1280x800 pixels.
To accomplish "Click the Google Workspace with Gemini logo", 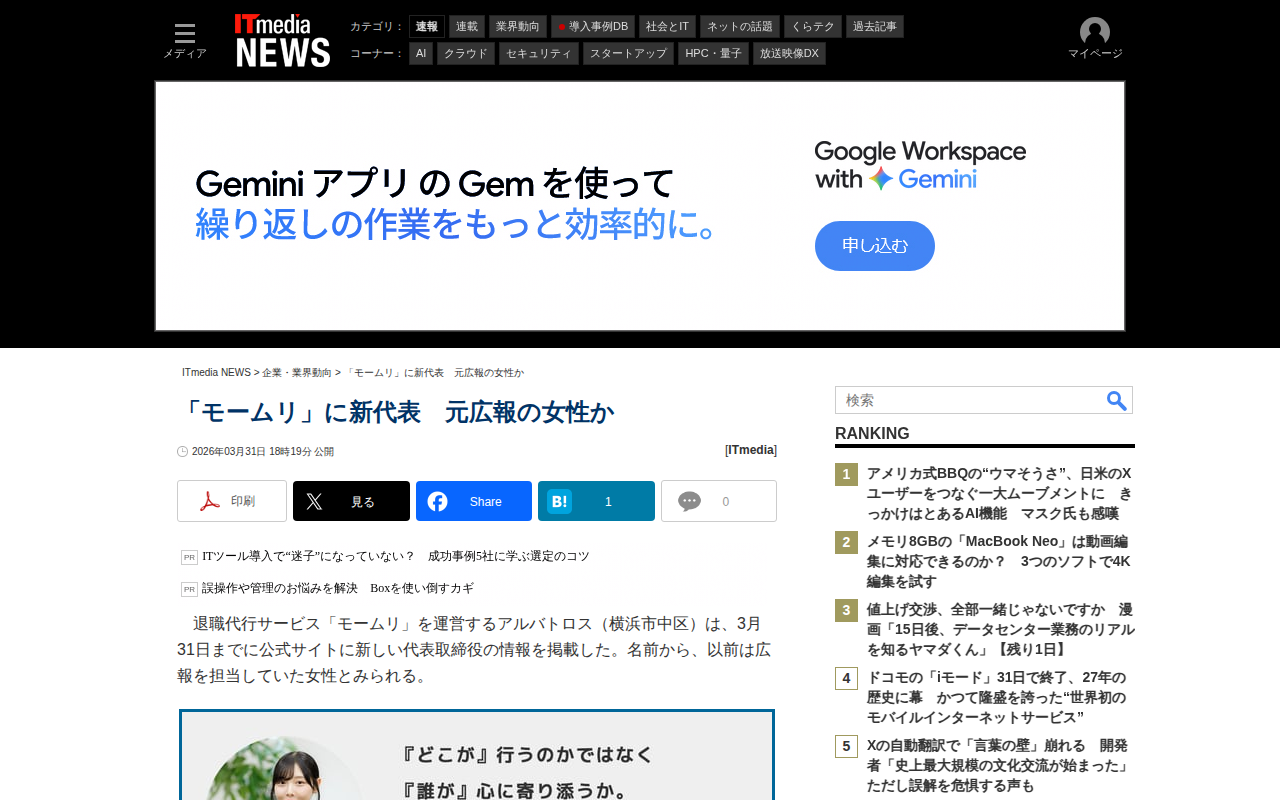I will pos(920,166).
